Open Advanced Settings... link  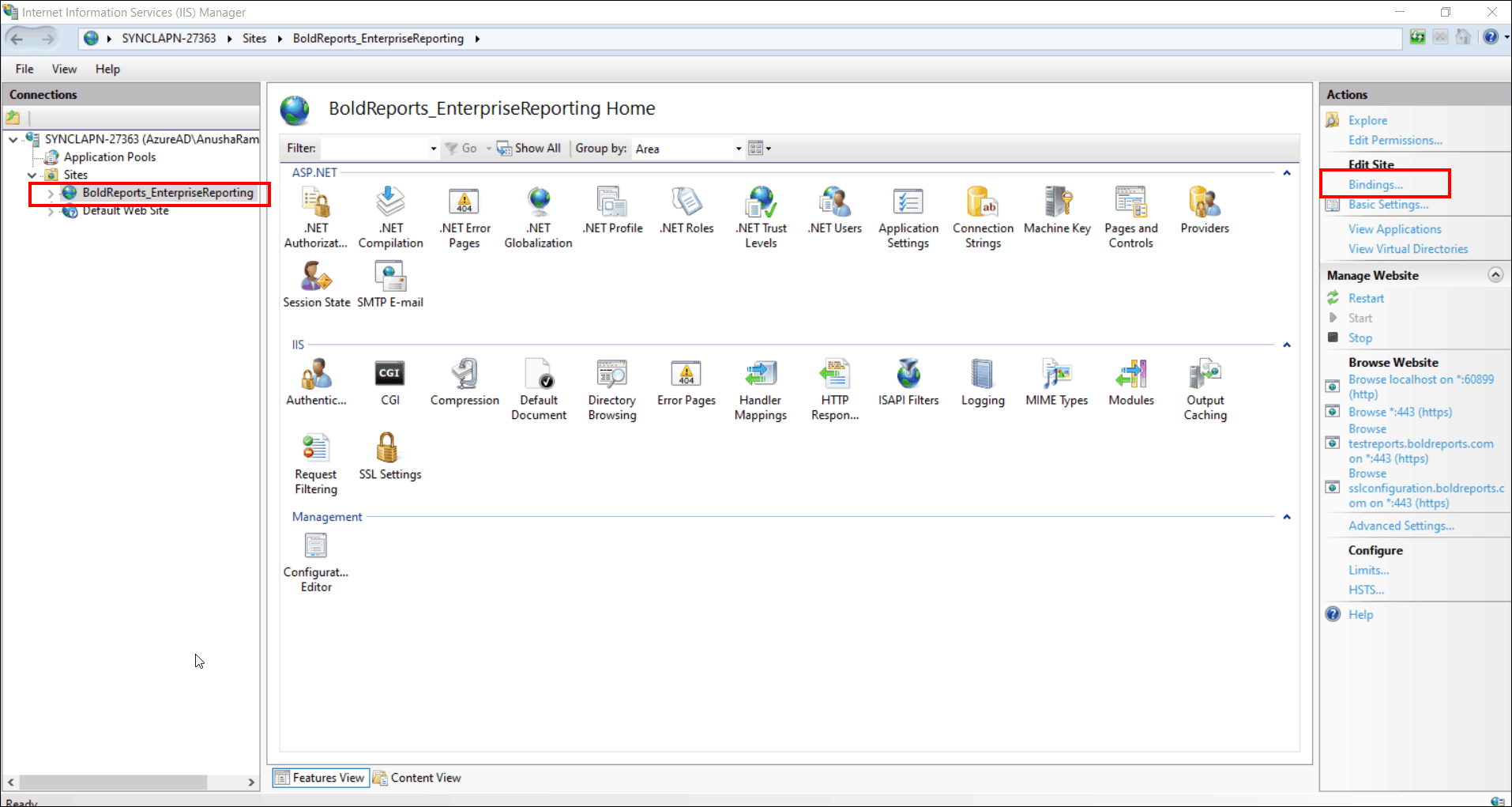pyautogui.click(x=1401, y=526)
